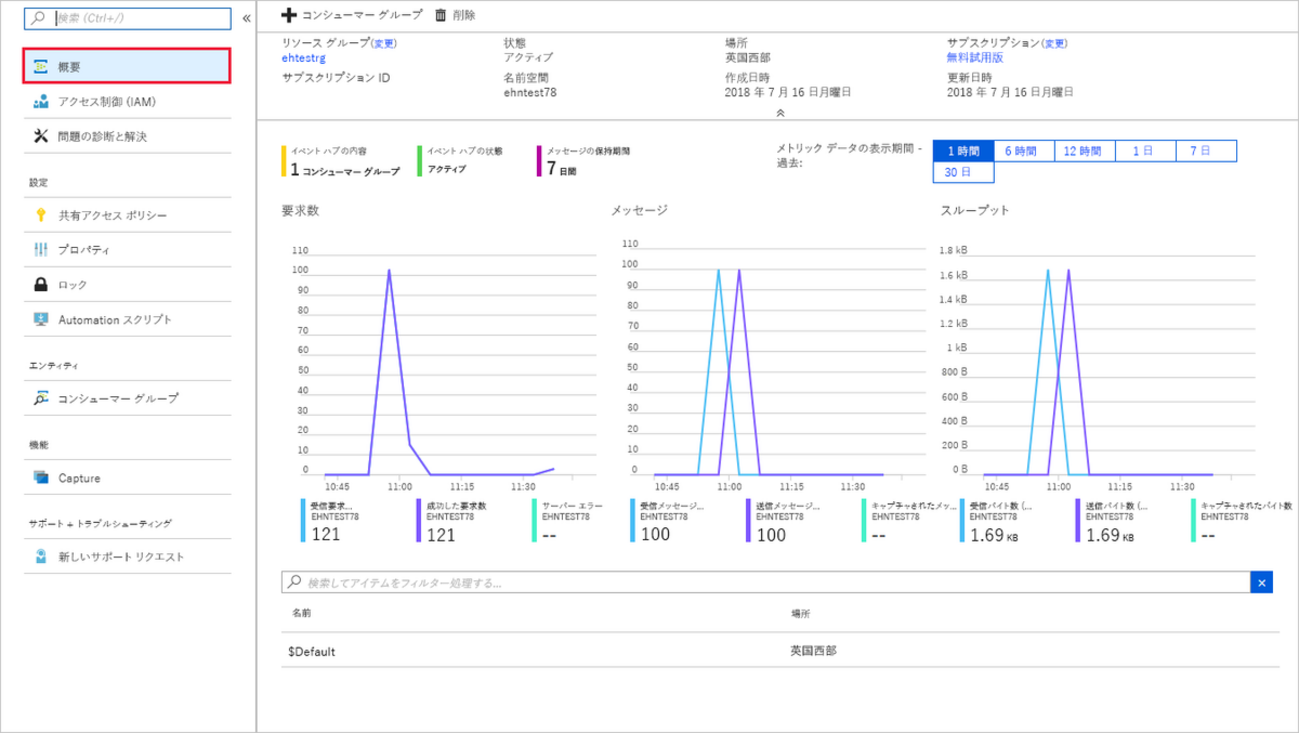Select プロパティ menu item
This screenshot has width=1299, height=733.
(128, 249)
